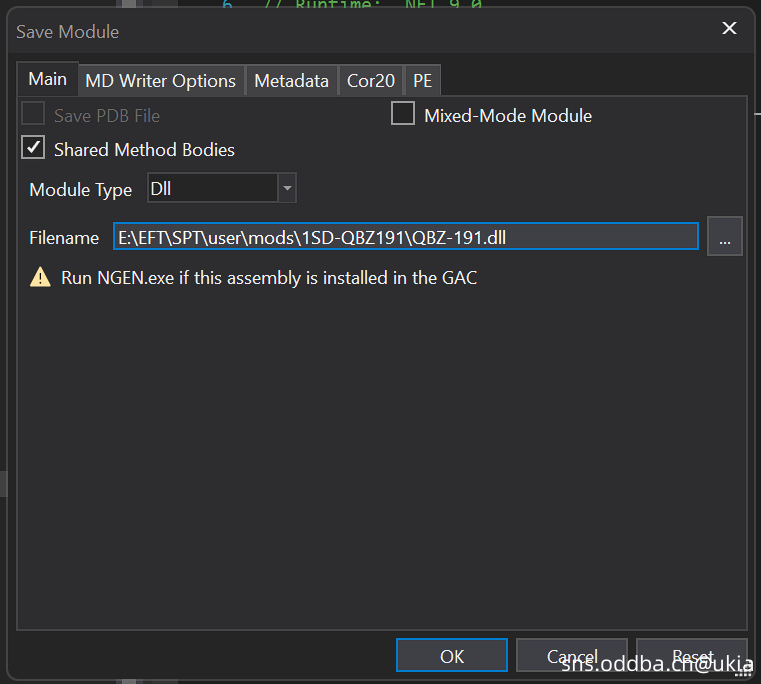This screenshot has height=684, width=761.
Task: Select the Cor20 tab
Action: click(x=371, y=81)
